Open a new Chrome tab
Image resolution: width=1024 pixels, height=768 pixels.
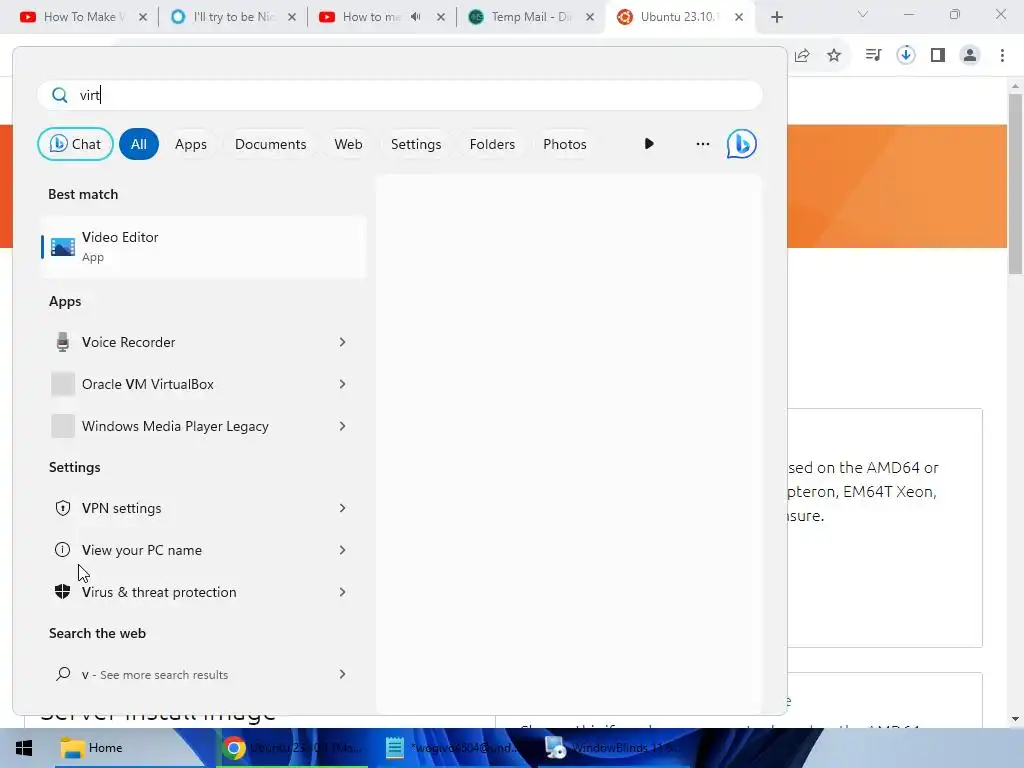pos(776,17)
